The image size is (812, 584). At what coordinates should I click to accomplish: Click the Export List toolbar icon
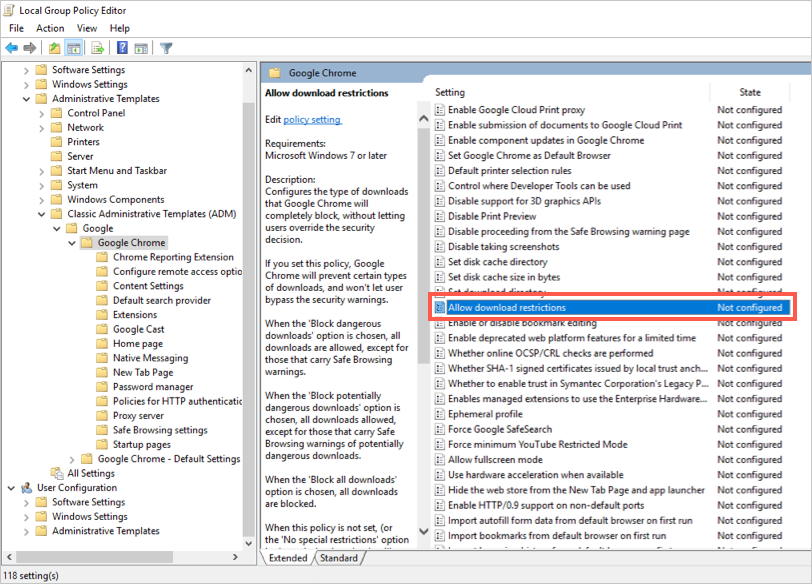coord(98,47)
